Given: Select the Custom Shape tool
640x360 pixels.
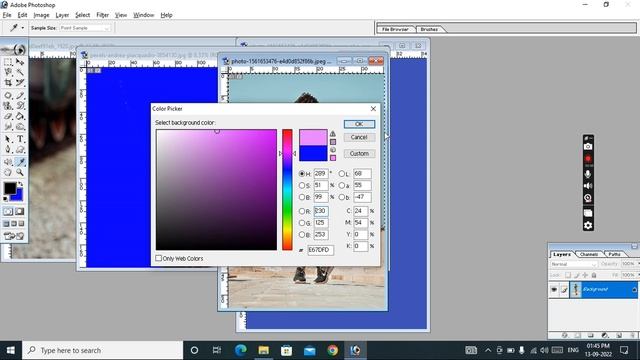Looking at the screenshot, I should pos(20,149).
